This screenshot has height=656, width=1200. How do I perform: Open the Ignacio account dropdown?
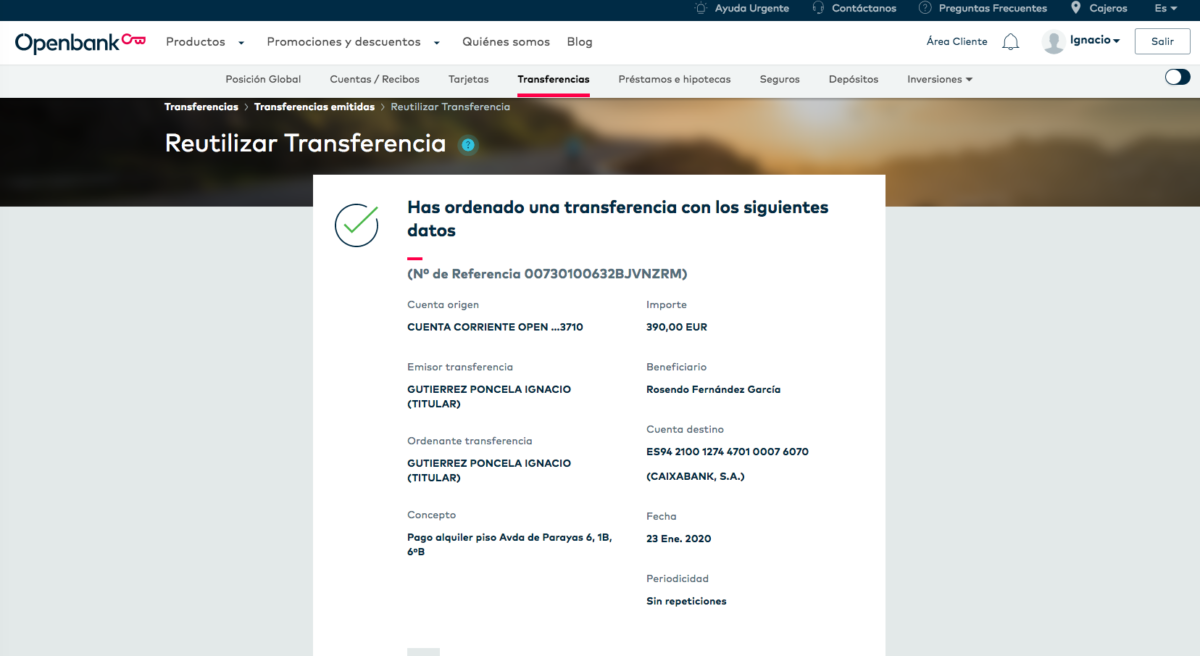pyautogui.click(x=1094, y=41)
